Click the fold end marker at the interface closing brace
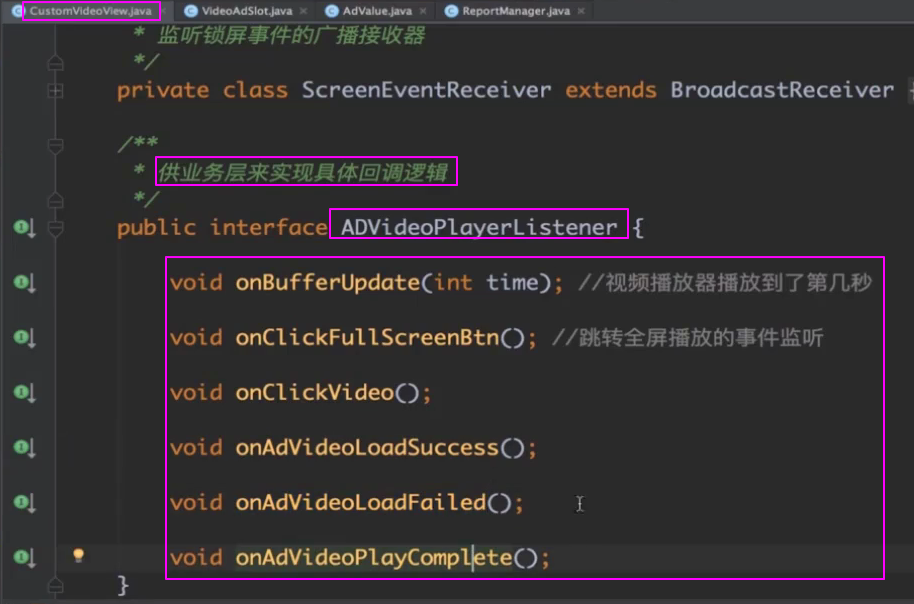This screenshot has width=914, height=604. point(55,585)
